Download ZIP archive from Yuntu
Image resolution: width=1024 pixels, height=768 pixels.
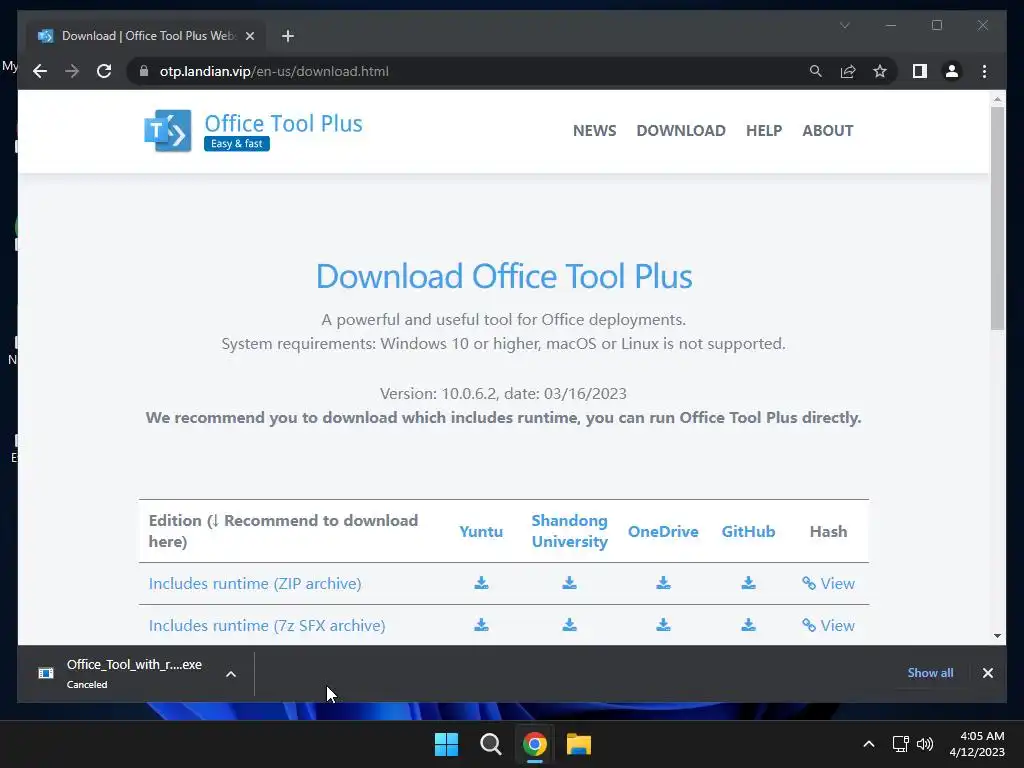click(481, 583)
